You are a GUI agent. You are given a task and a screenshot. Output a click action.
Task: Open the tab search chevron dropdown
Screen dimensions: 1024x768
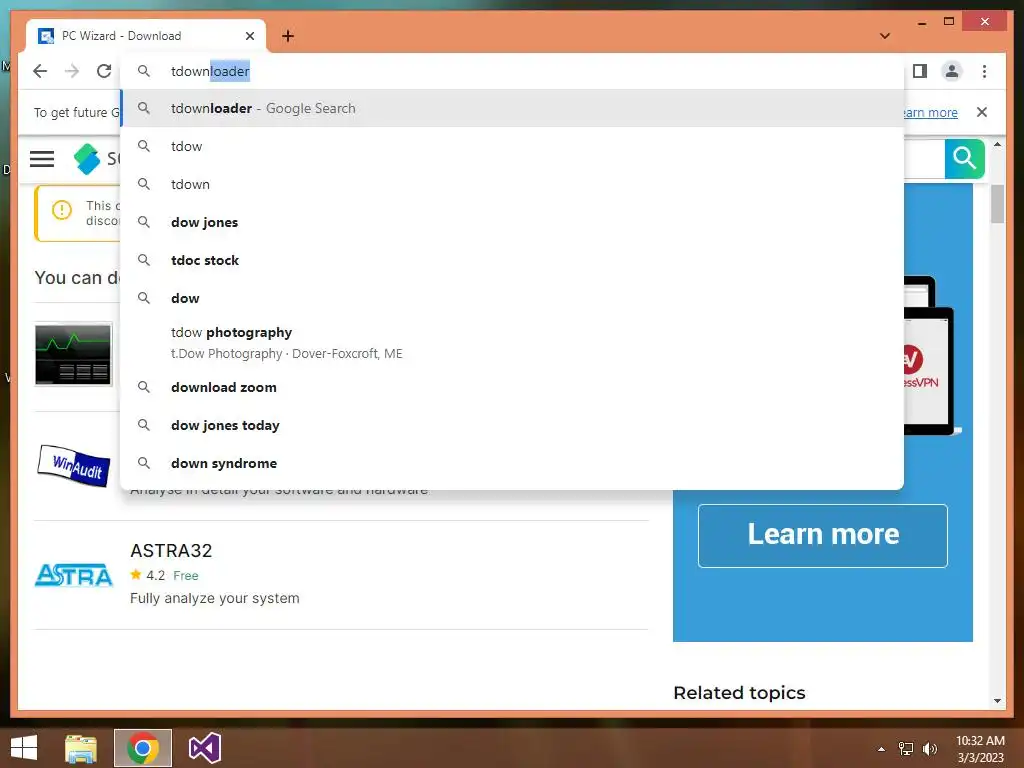coord(885,36)
